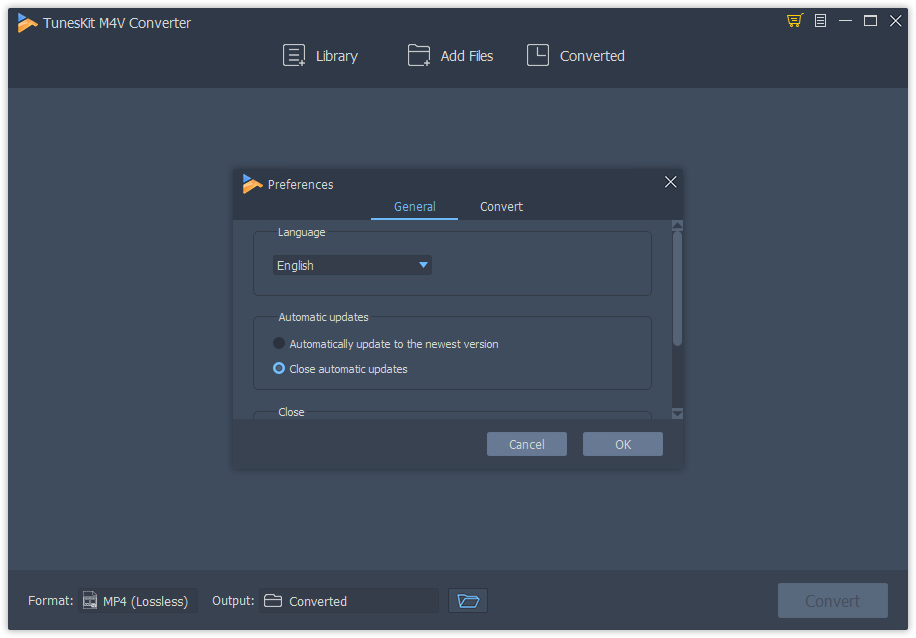This screenshot has height=638, width=916.
Task: Click the shopping cart purchase icon
Action: coord(794,20)
